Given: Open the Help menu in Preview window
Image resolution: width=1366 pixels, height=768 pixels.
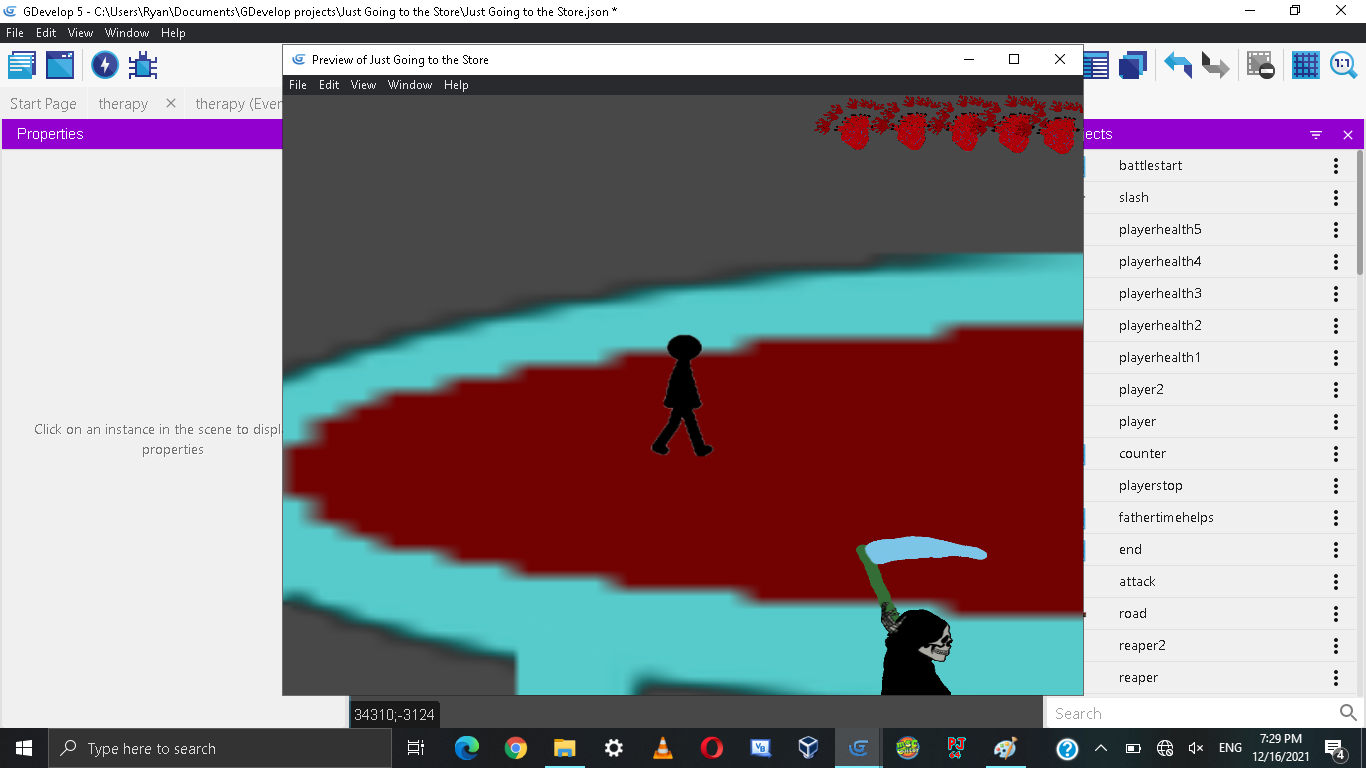Looking at the screenshot, I should pos(456,85).
